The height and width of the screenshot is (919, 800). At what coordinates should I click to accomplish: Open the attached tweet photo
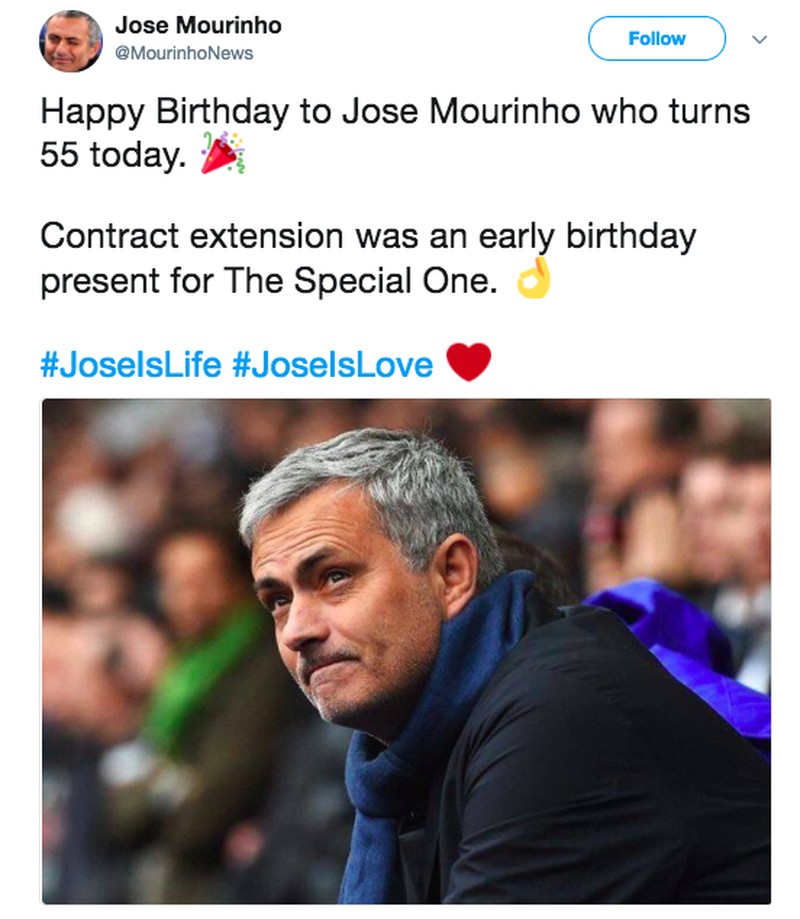coord(406,650)
